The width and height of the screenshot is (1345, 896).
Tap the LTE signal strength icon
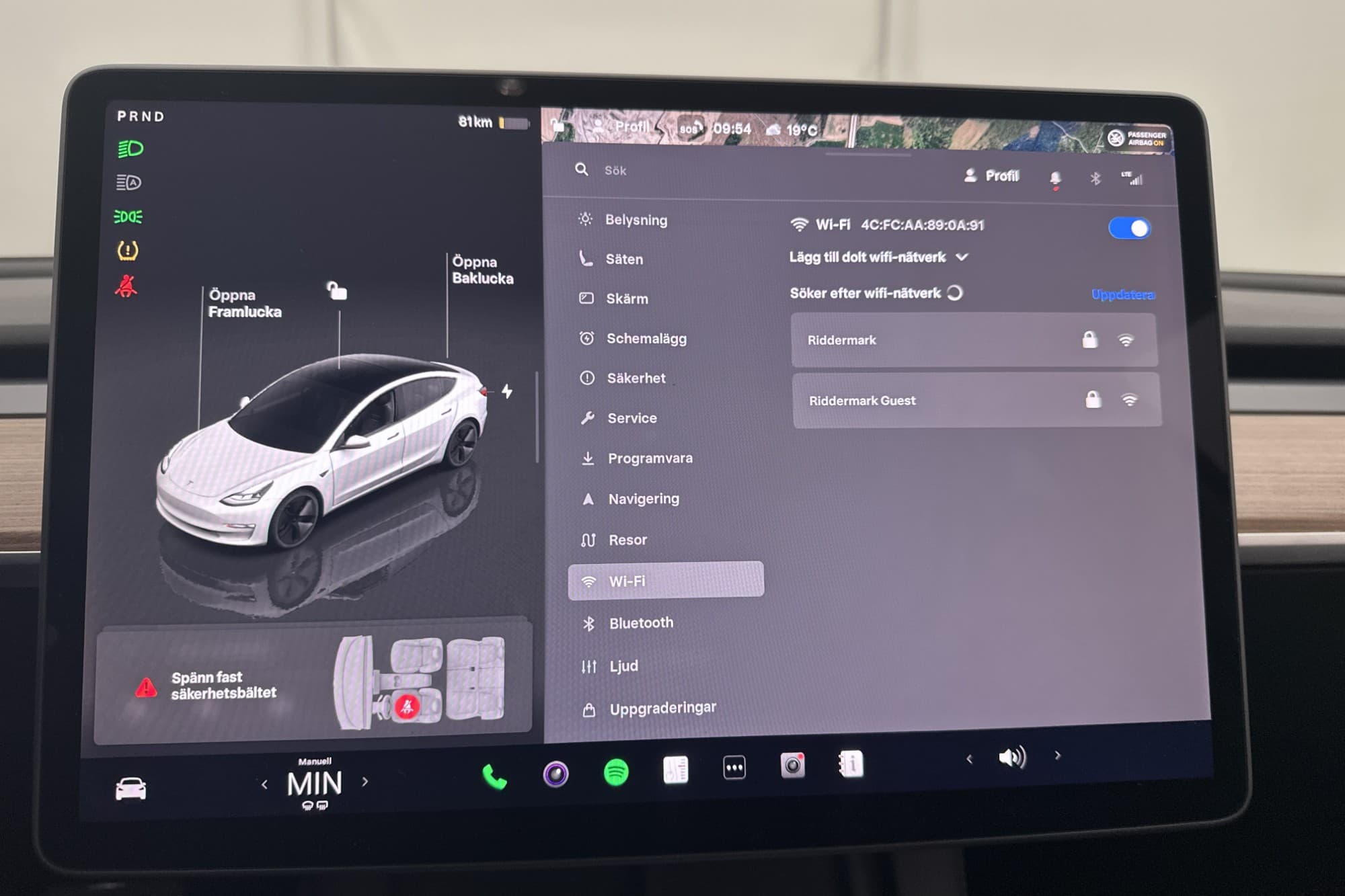[1132, 178]
